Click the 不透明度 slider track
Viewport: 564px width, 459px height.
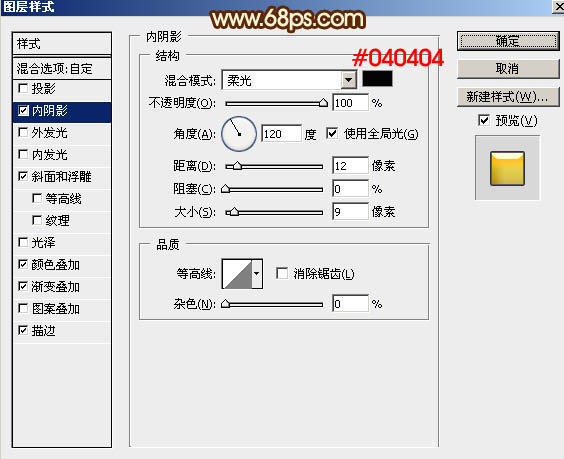coord(274,104)
